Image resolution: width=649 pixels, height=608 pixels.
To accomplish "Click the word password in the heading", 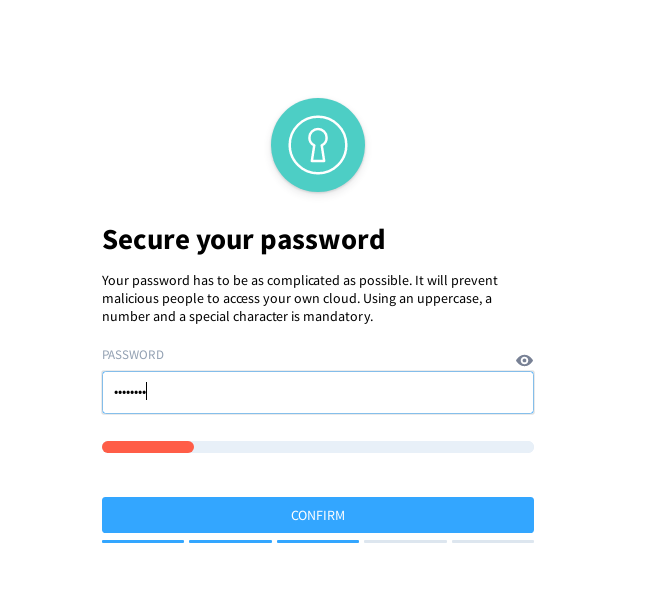I will click(323, 240).
